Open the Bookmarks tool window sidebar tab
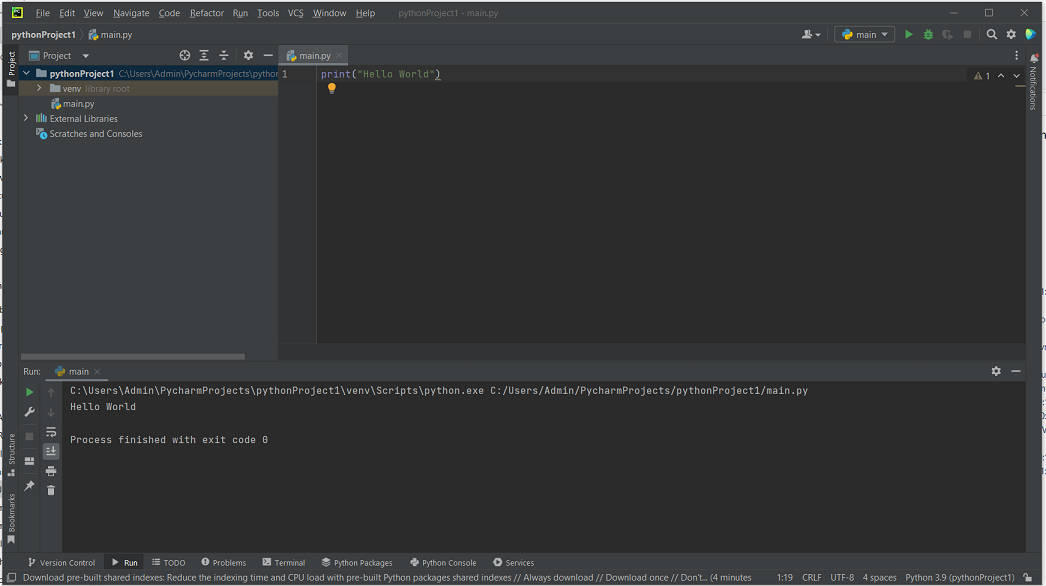This screenshot has height=586, width=1046. [11, 519]
